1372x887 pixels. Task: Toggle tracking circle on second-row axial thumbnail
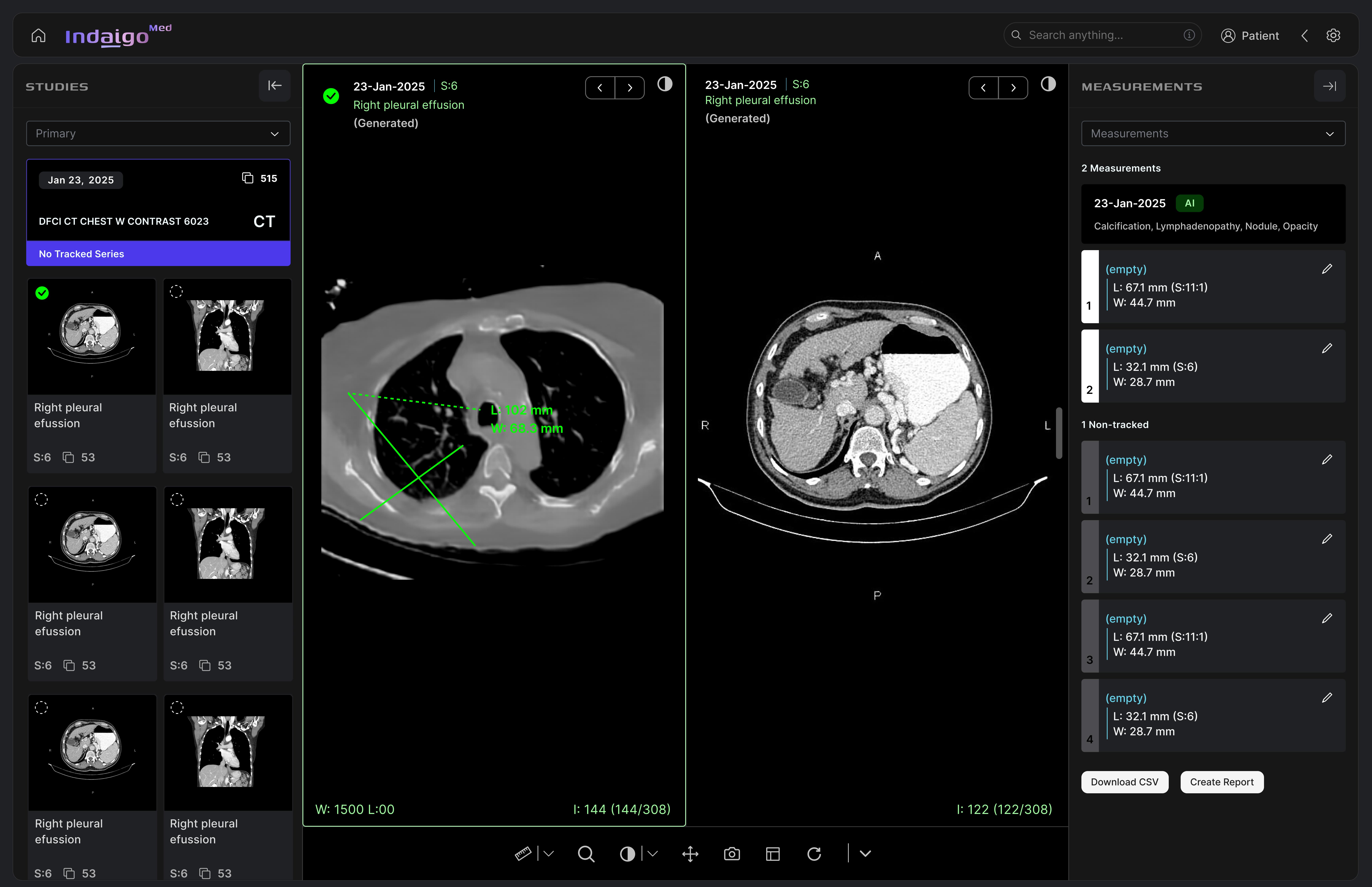[41, 499]
